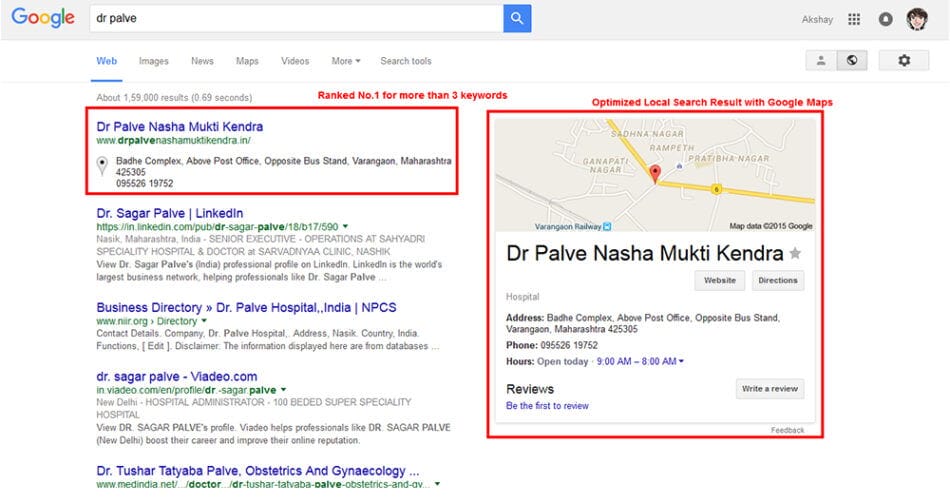Open the notifications bell icon

coord(885,19)
